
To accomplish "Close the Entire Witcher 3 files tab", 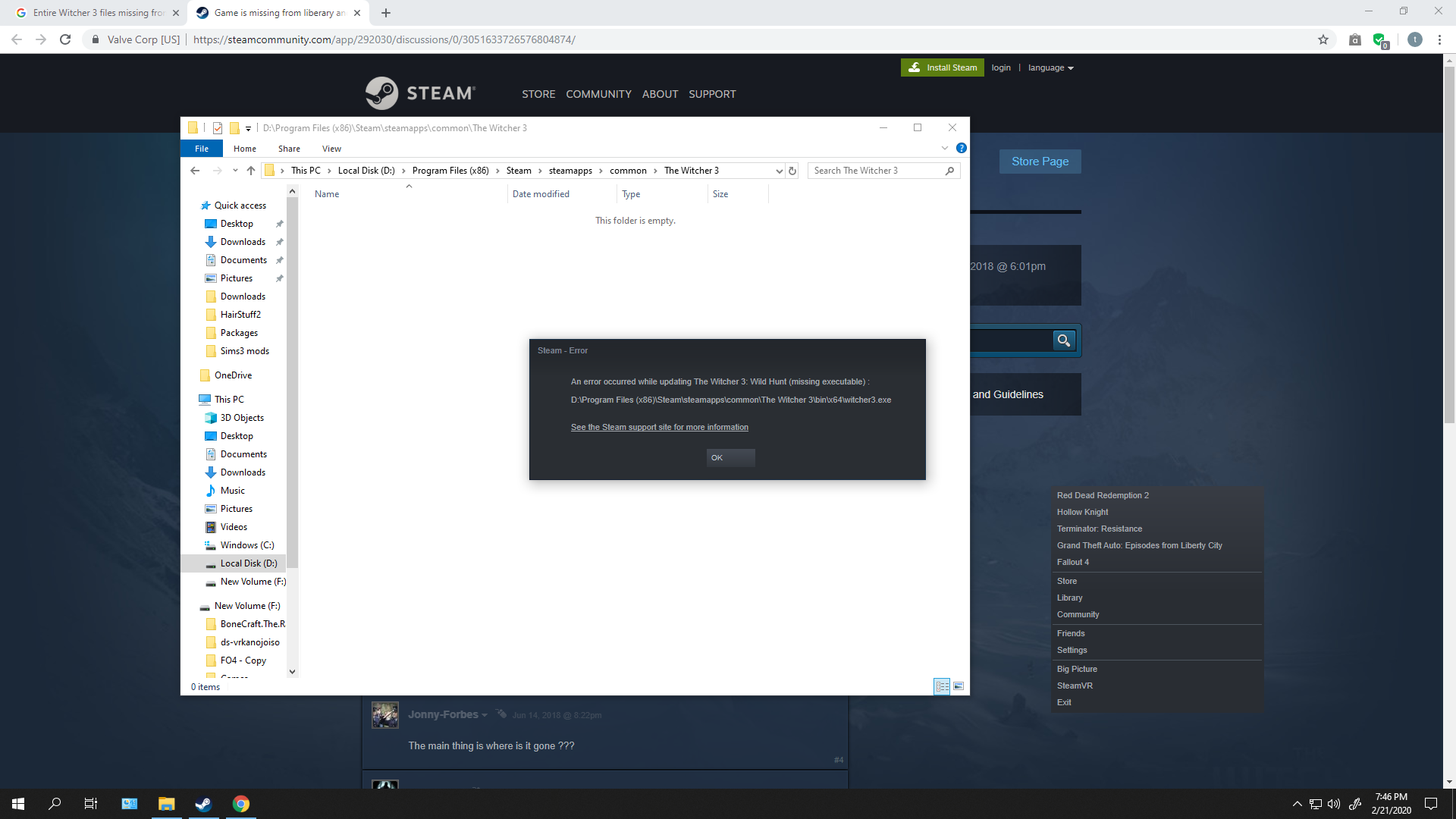I will (176, 13).
